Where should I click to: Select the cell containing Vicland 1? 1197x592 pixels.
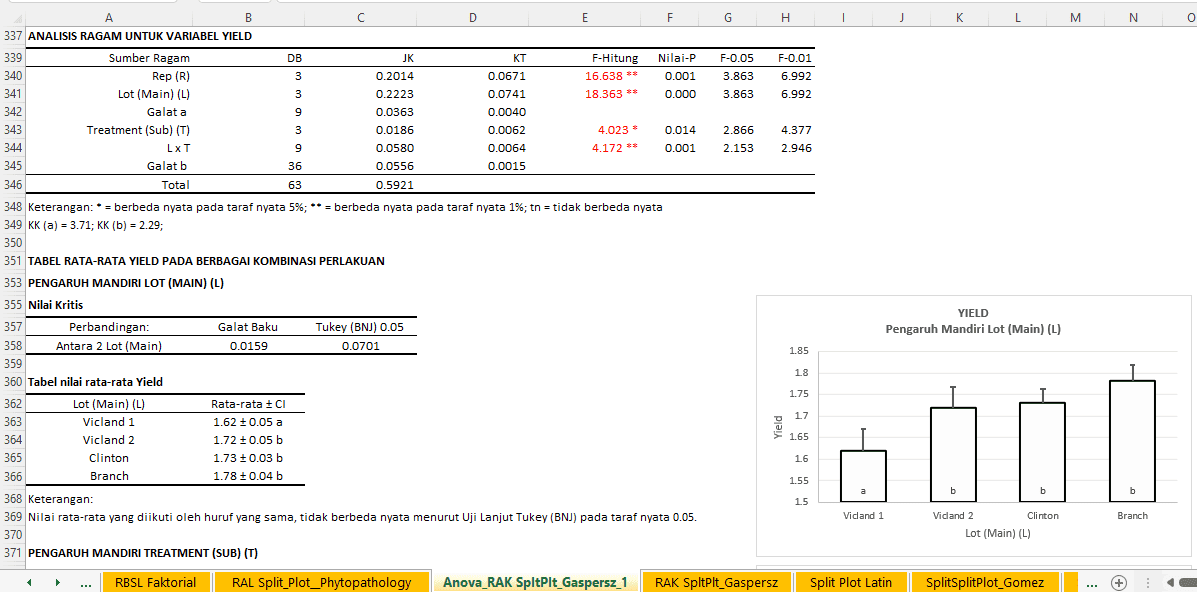[x=108, y=421]
